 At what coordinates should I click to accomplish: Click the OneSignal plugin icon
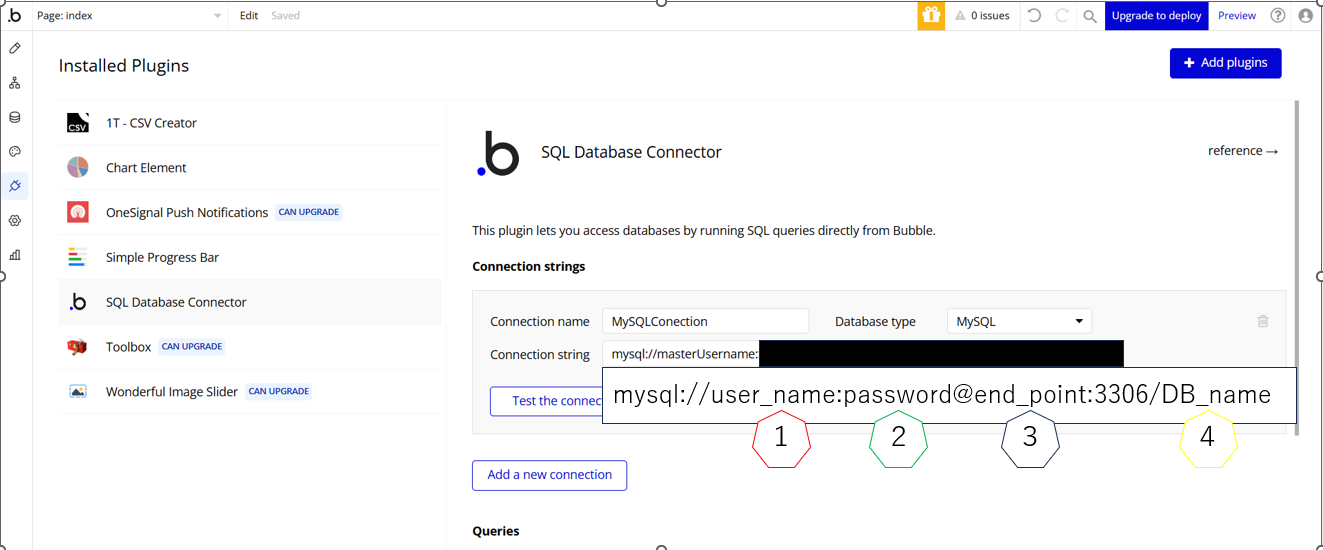click(78, 212)
